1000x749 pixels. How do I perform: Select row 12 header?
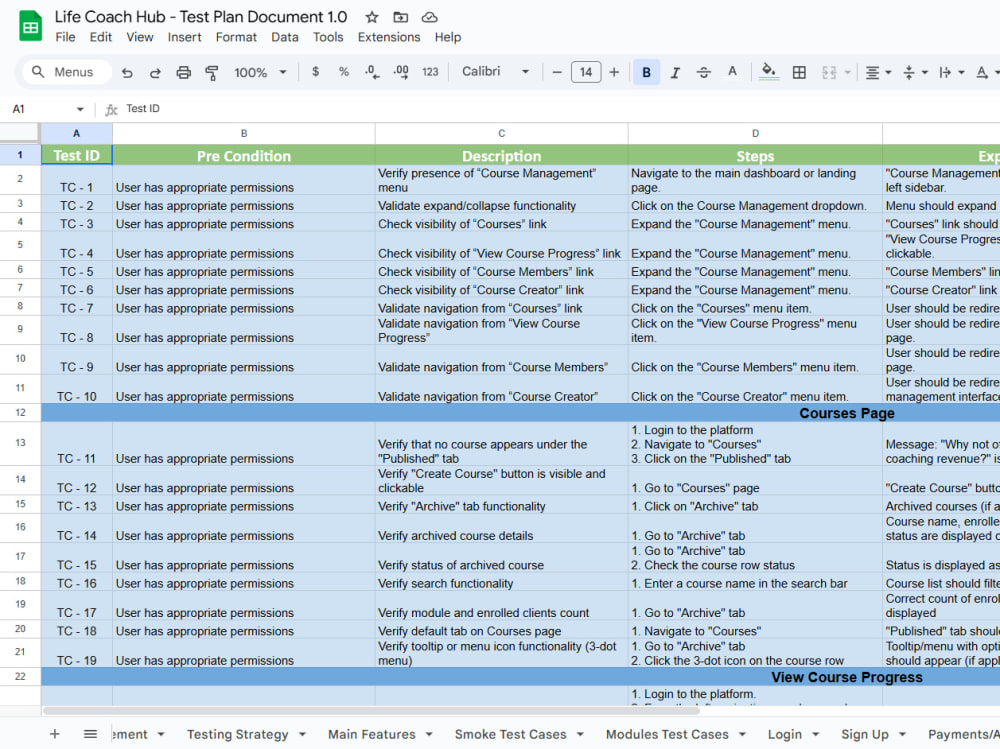point(20,413)
